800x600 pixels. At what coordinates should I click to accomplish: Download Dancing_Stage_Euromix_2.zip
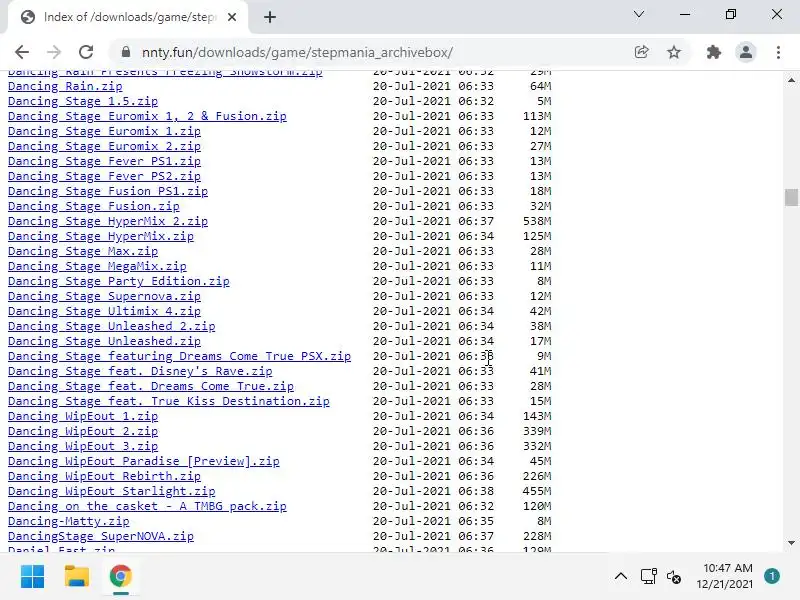coord(104,146)
